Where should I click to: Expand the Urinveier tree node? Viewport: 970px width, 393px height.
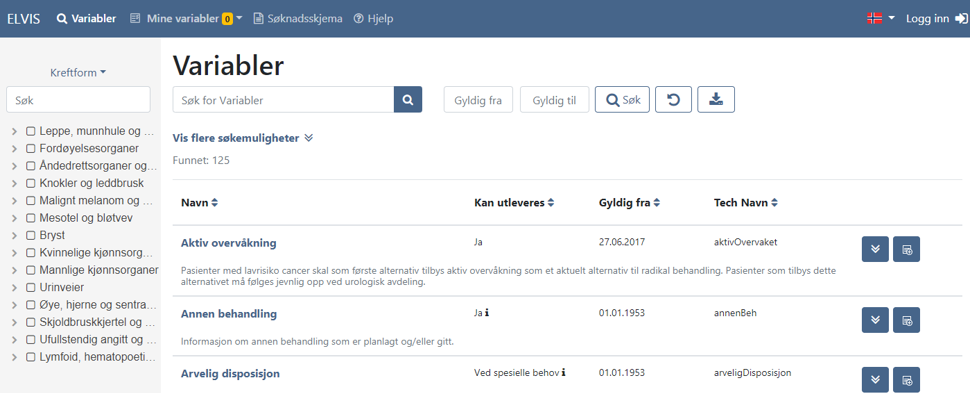point(14,287)
